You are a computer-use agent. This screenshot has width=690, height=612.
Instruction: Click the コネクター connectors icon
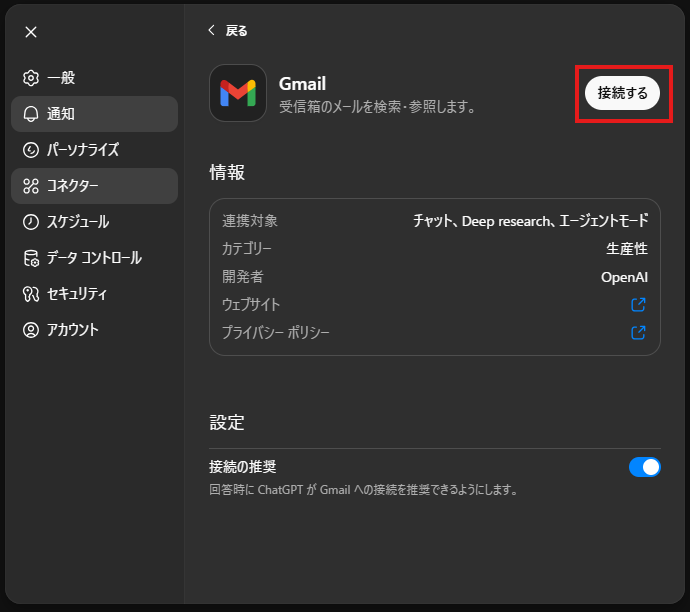pos(31,186)
